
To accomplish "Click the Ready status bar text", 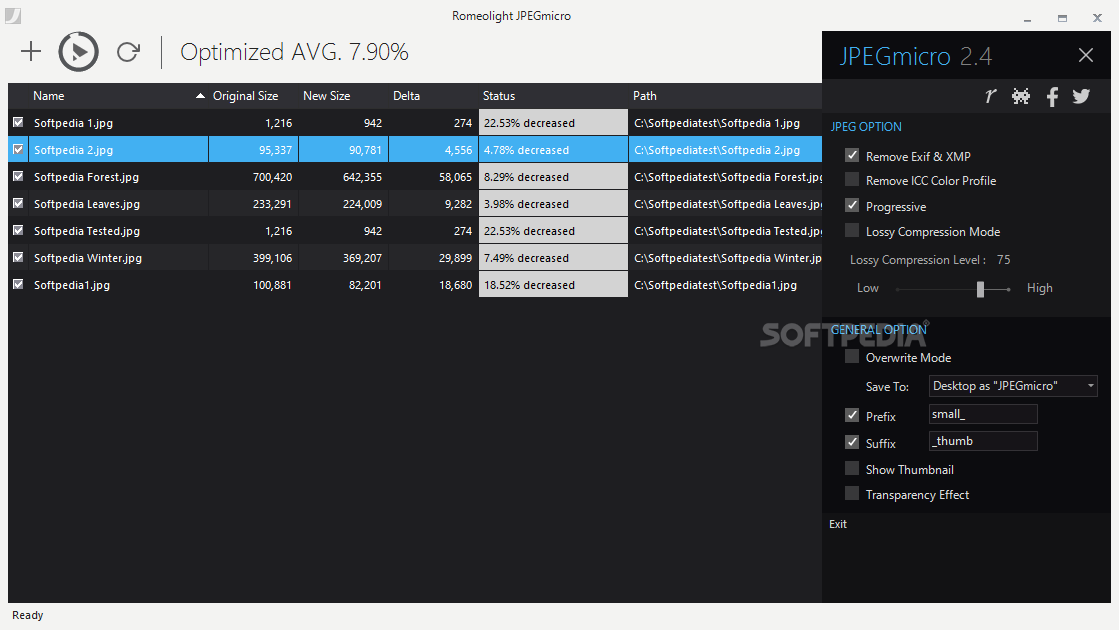I will tap(28, 615).
